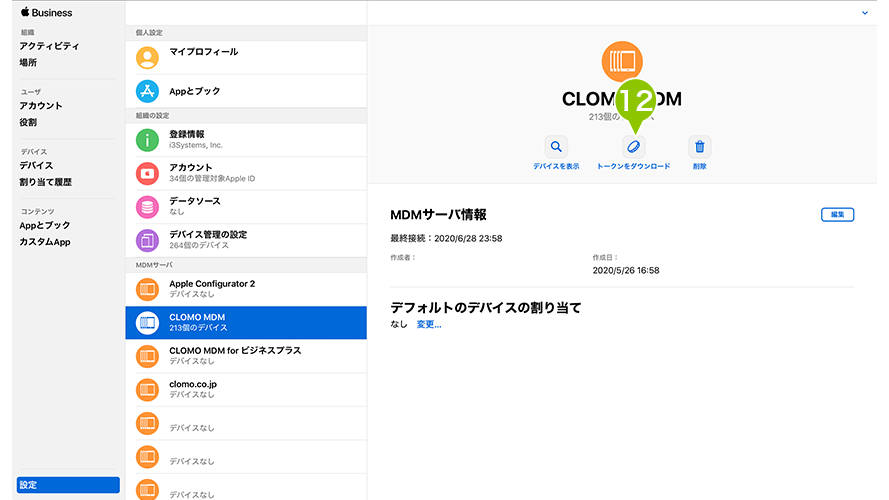This screenshot has width=889, height=500.
Task: Open Appとブック in the left sidebar
Action: click(45, 225)
